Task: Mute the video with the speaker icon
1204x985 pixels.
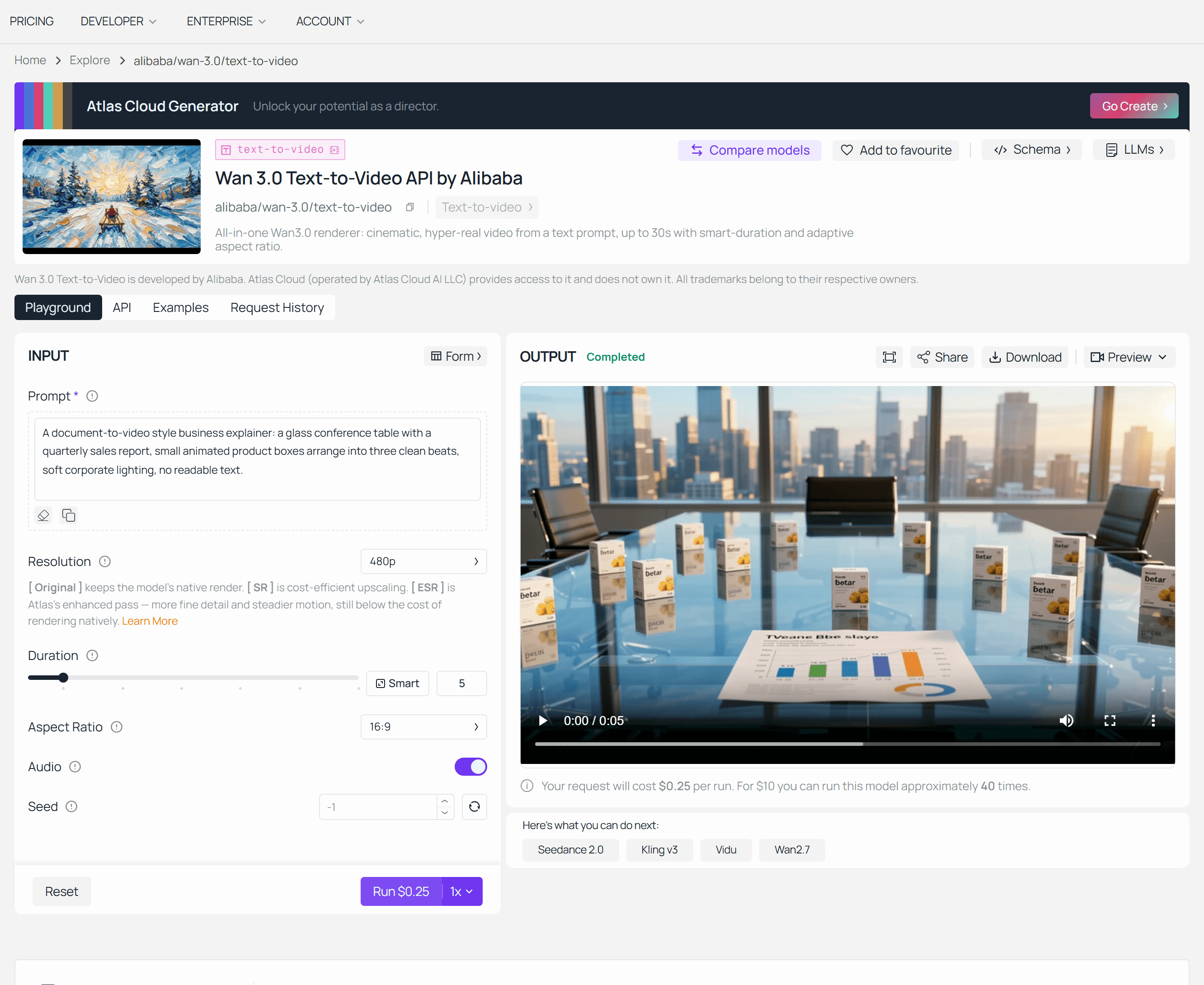Action: (x=1066, y=721)
